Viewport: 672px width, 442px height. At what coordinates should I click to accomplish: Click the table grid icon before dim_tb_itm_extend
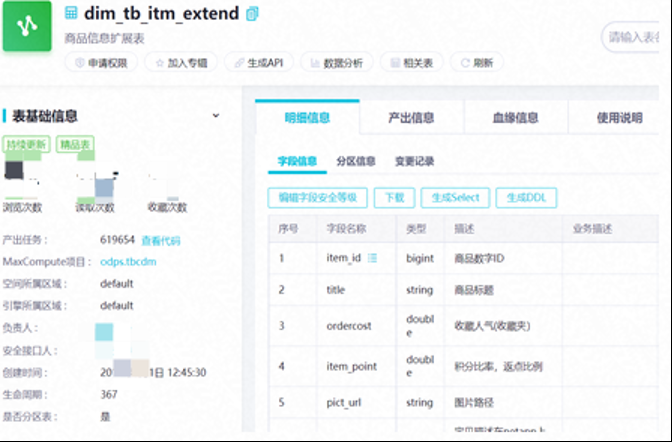[71, 13]
